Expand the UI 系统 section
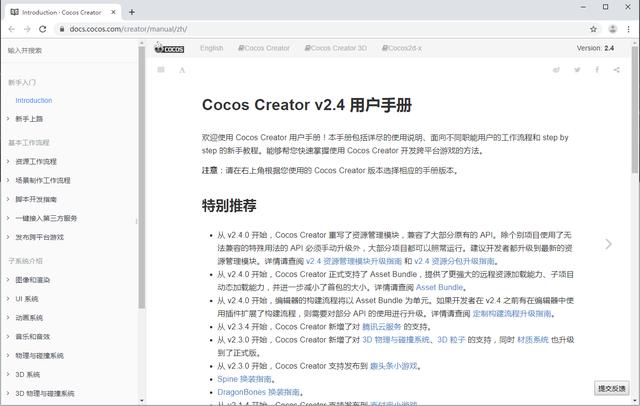This screenshot has width=640, height=406. [x=27, y=299]
